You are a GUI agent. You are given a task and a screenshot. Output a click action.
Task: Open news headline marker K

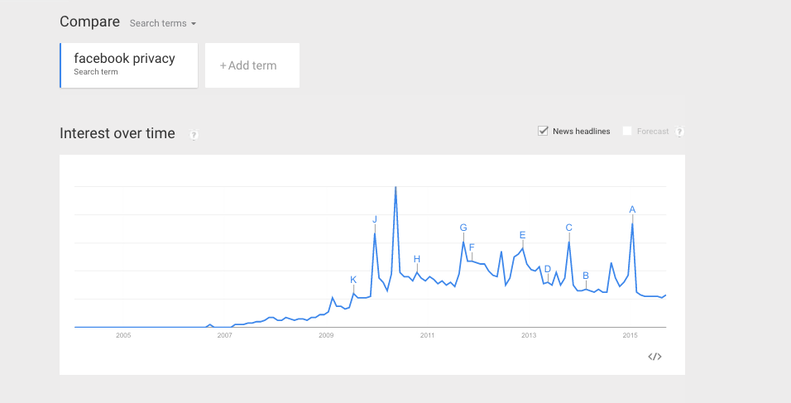(353, 280)
